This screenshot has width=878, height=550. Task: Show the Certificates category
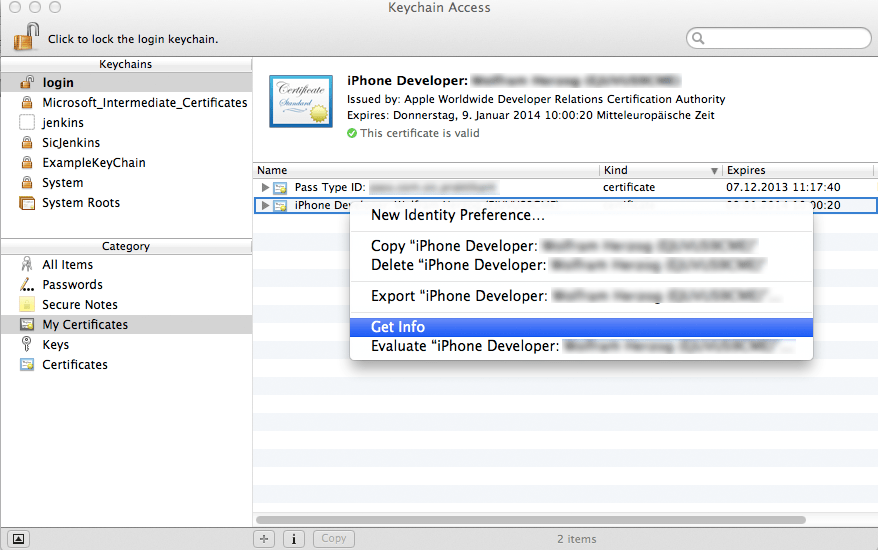126,365
